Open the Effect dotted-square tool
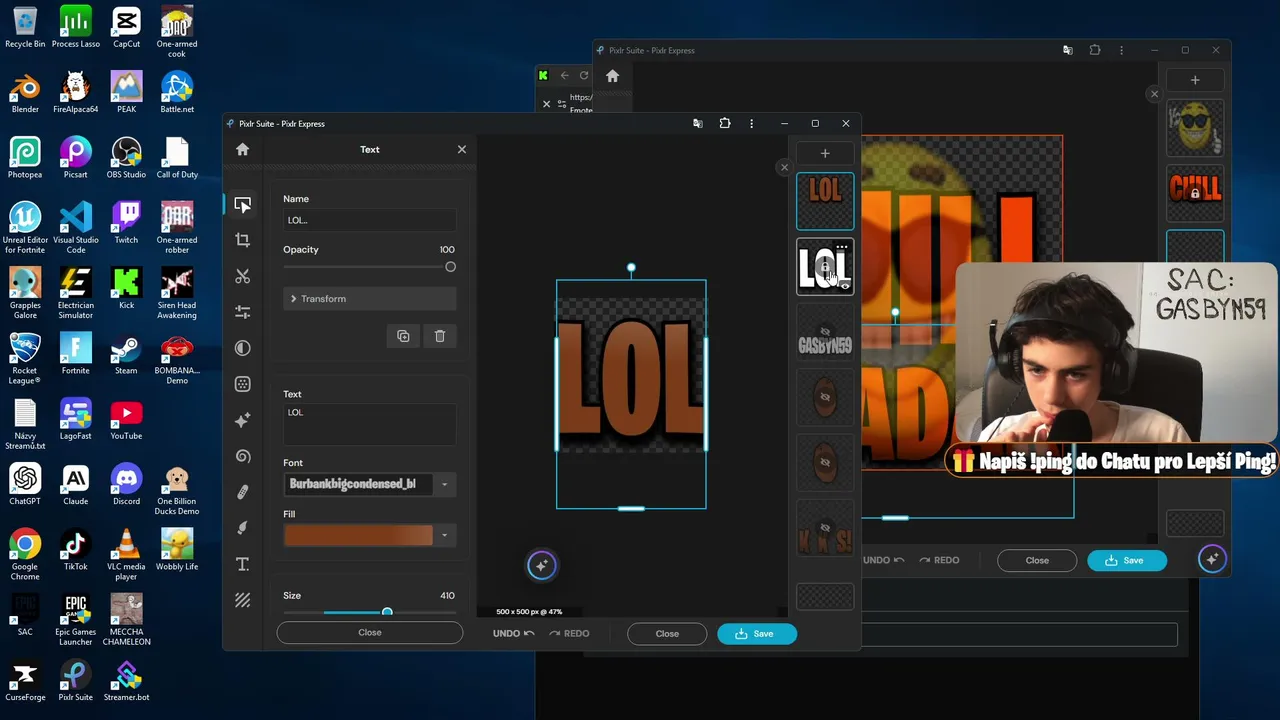1280x720 pixels. point(242,384)
